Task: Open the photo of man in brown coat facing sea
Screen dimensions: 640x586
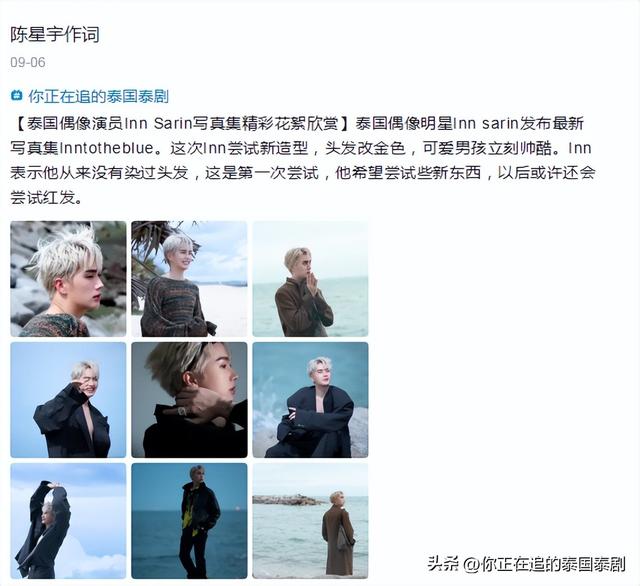Action: [310, 521]
